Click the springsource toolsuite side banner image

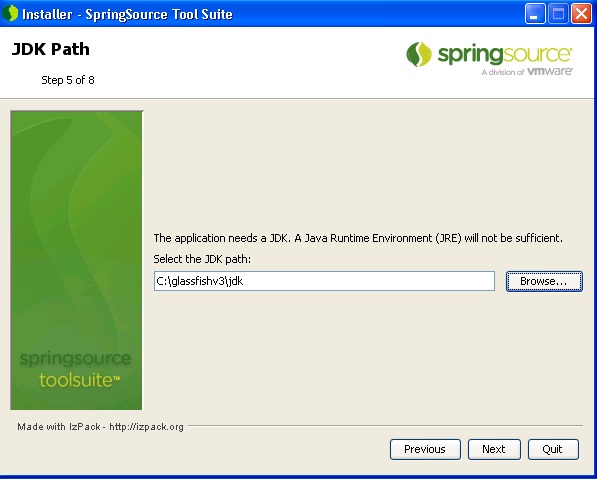(77, 260)
